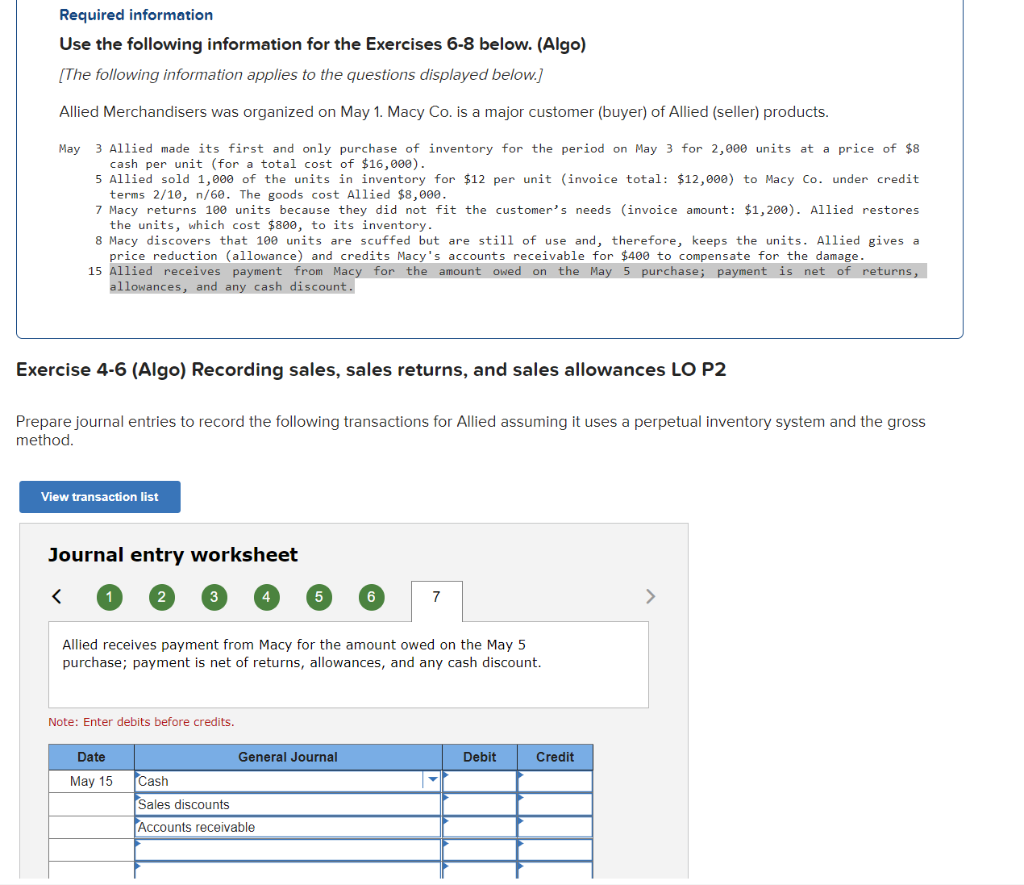Viewport: 1024px width, 885px height.
Task: Click the debit cell for Accounts receivable
Action: 480,828
